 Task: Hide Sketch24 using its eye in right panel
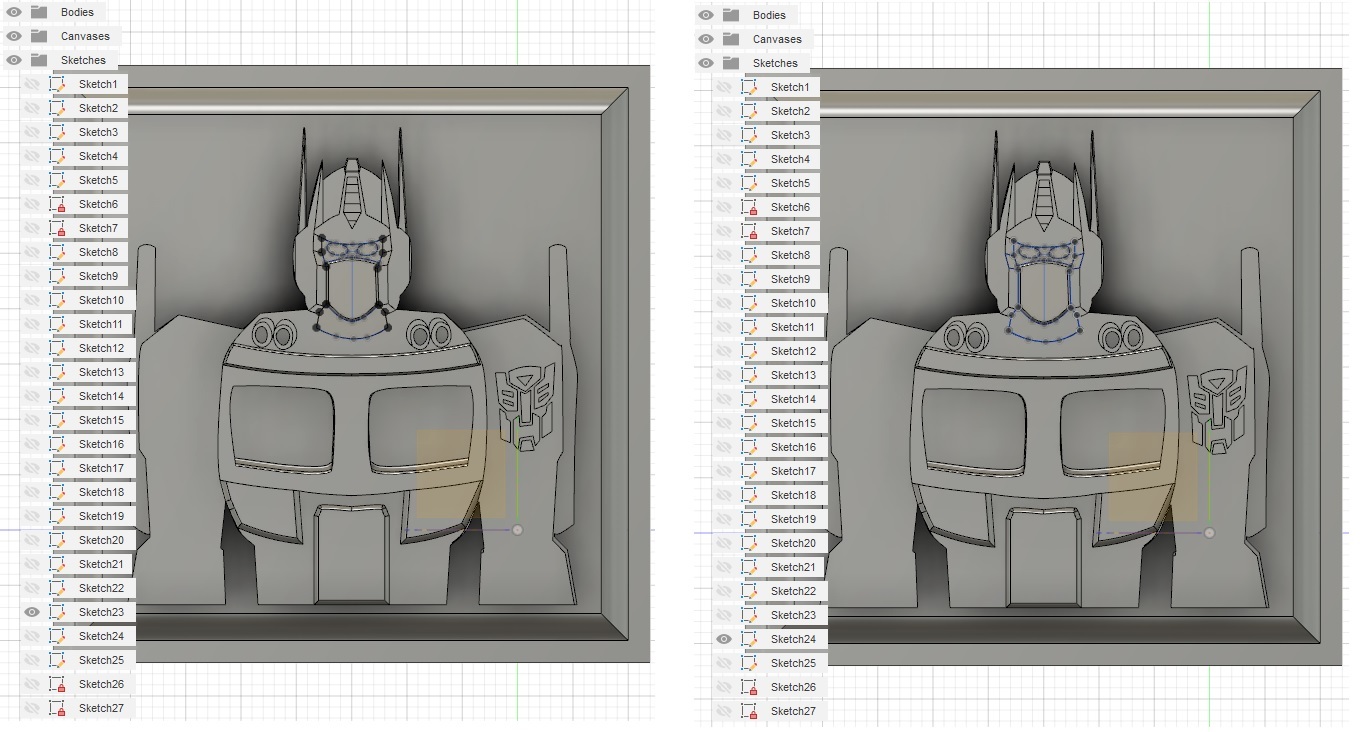[724, 639]
